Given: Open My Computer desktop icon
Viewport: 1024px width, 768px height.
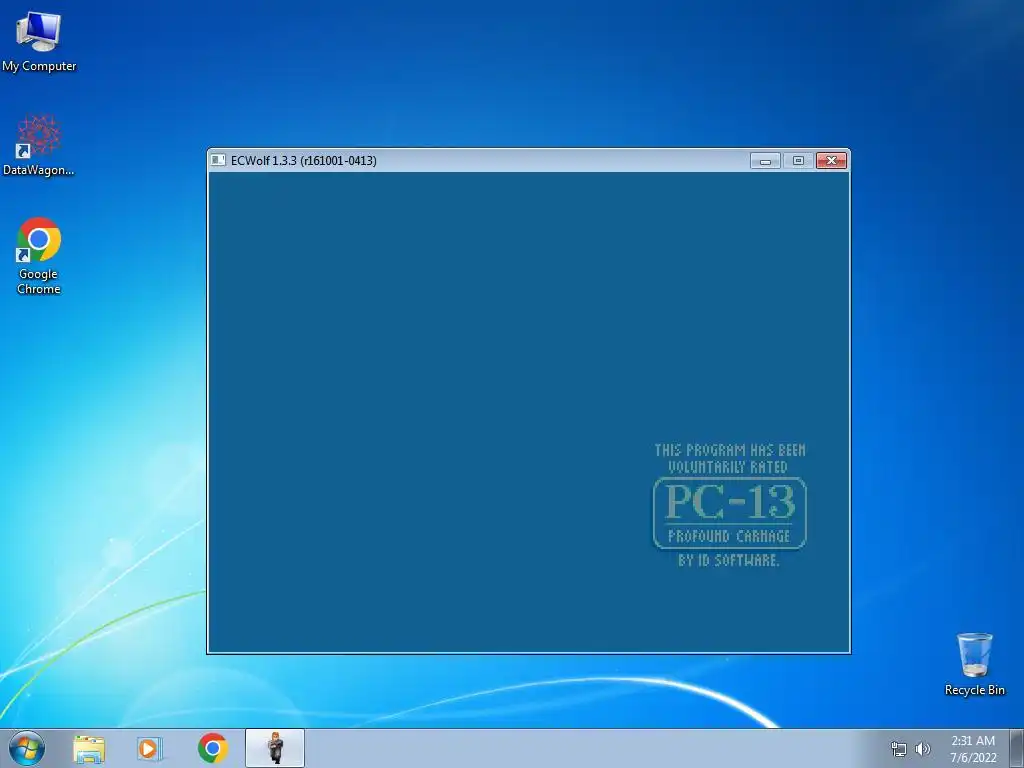Looking at the screenshot, I should tap(39, 41).
